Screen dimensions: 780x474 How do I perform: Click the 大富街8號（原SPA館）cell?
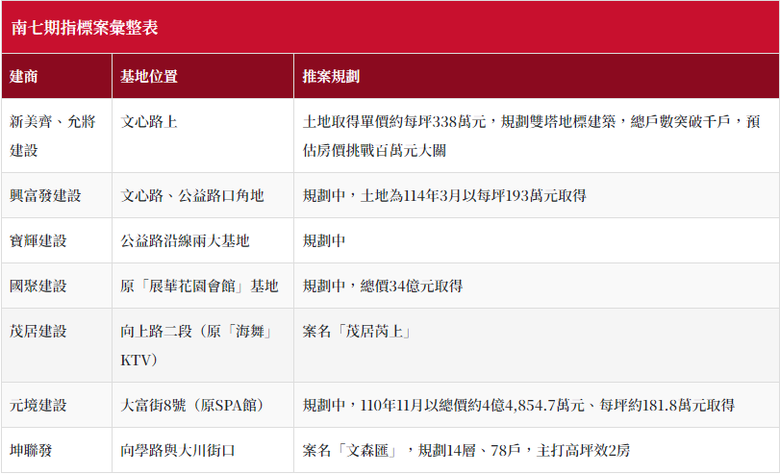pos(203,405)
